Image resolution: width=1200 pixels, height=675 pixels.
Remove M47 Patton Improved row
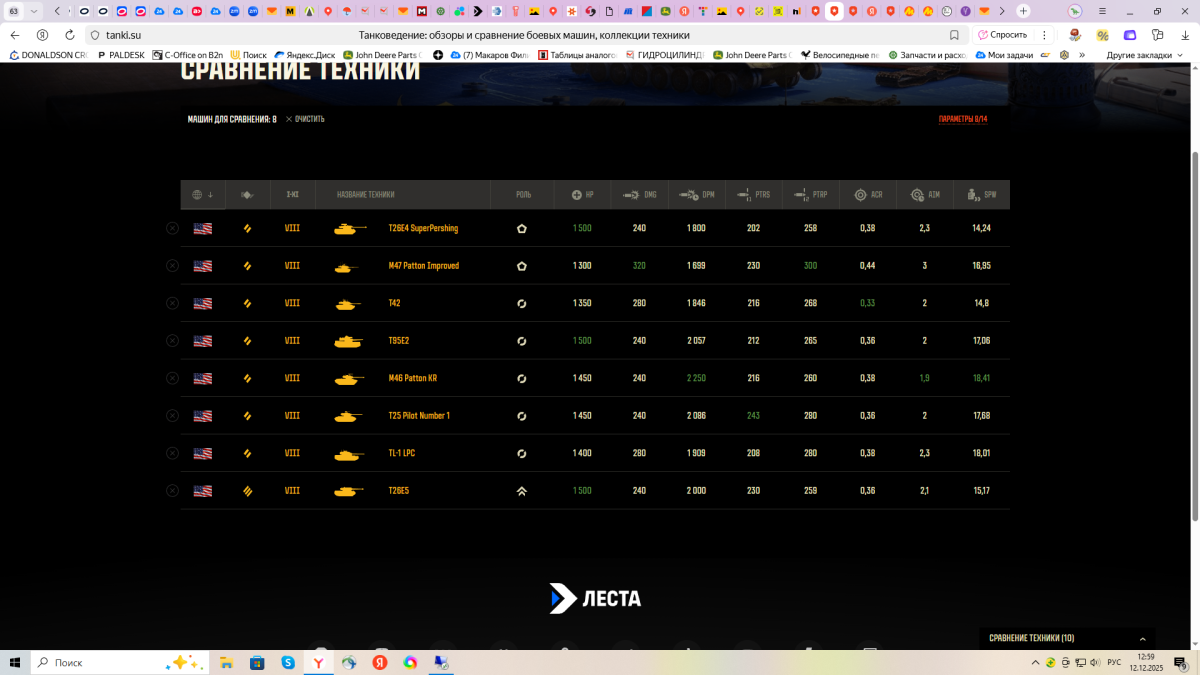tap(172, 266)
